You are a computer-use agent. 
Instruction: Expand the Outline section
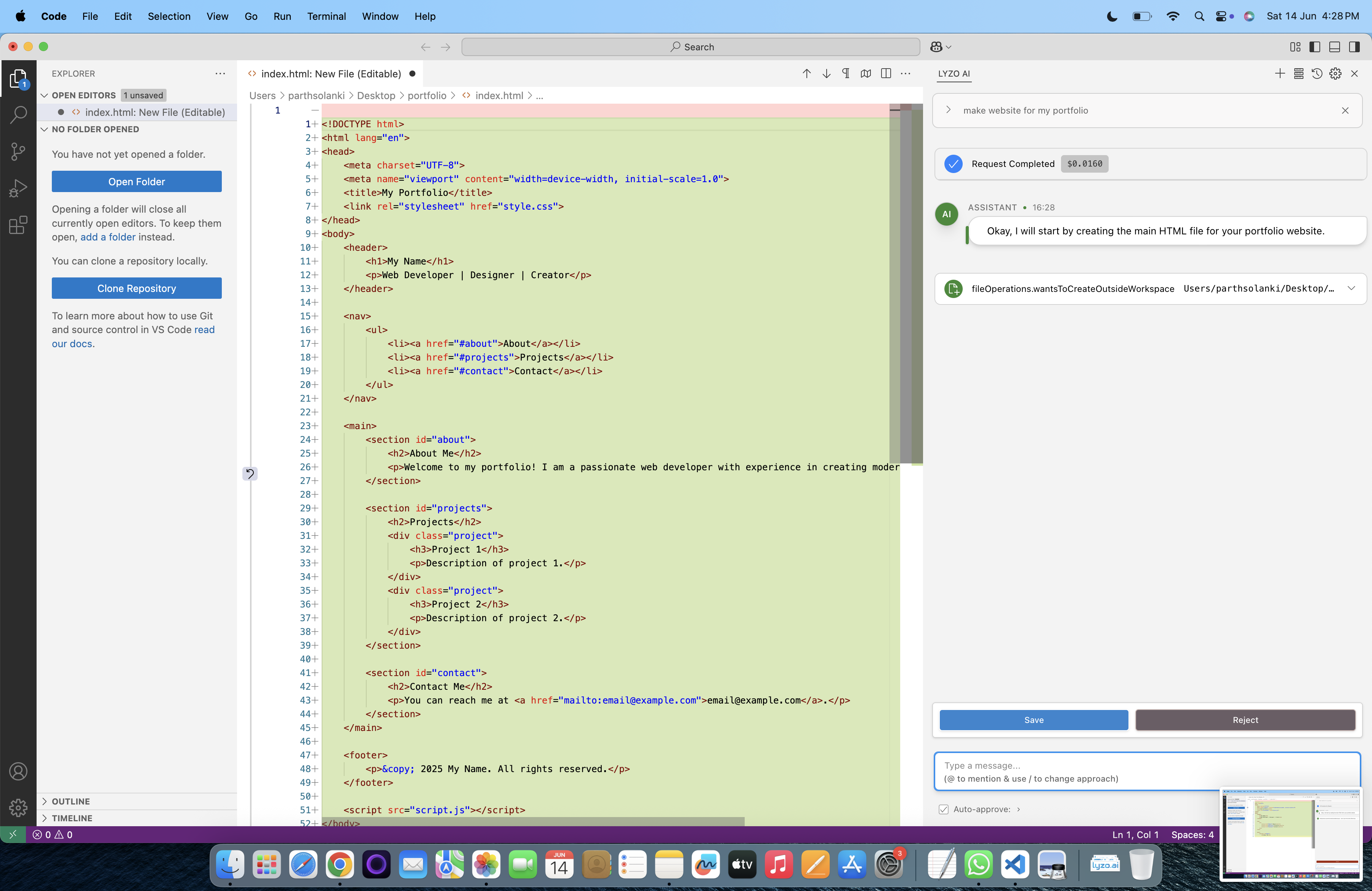coord(71,801)
